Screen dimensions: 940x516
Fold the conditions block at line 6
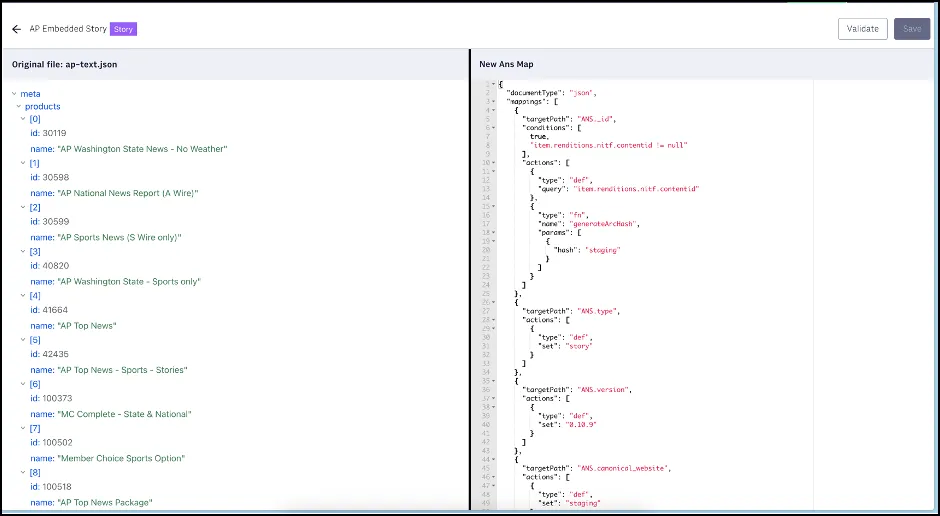click(x=494, y=128)
